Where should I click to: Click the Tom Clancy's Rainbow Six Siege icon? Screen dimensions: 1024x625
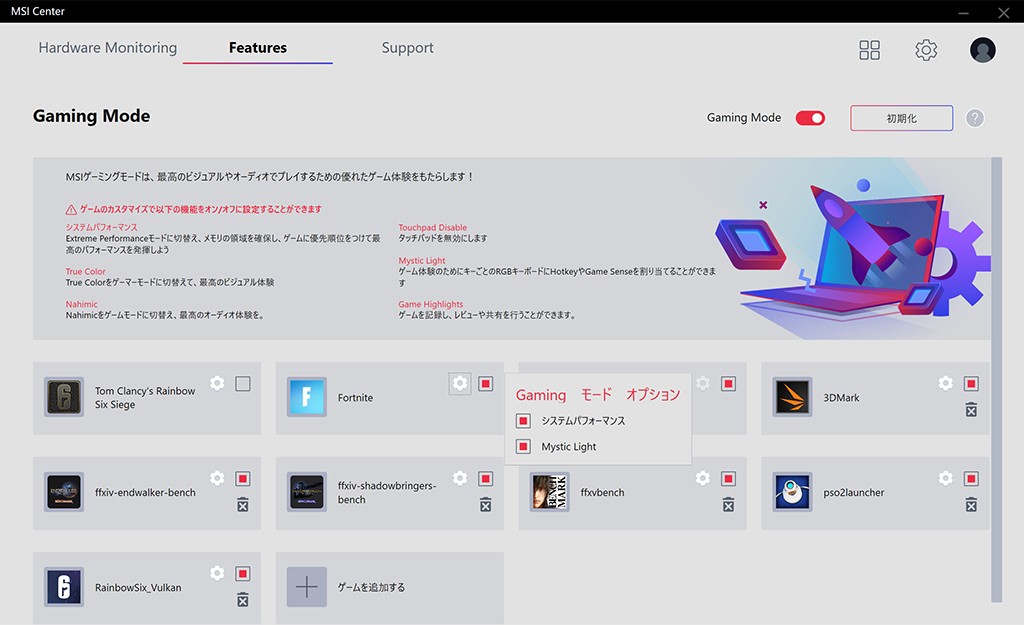pos(63,397)
